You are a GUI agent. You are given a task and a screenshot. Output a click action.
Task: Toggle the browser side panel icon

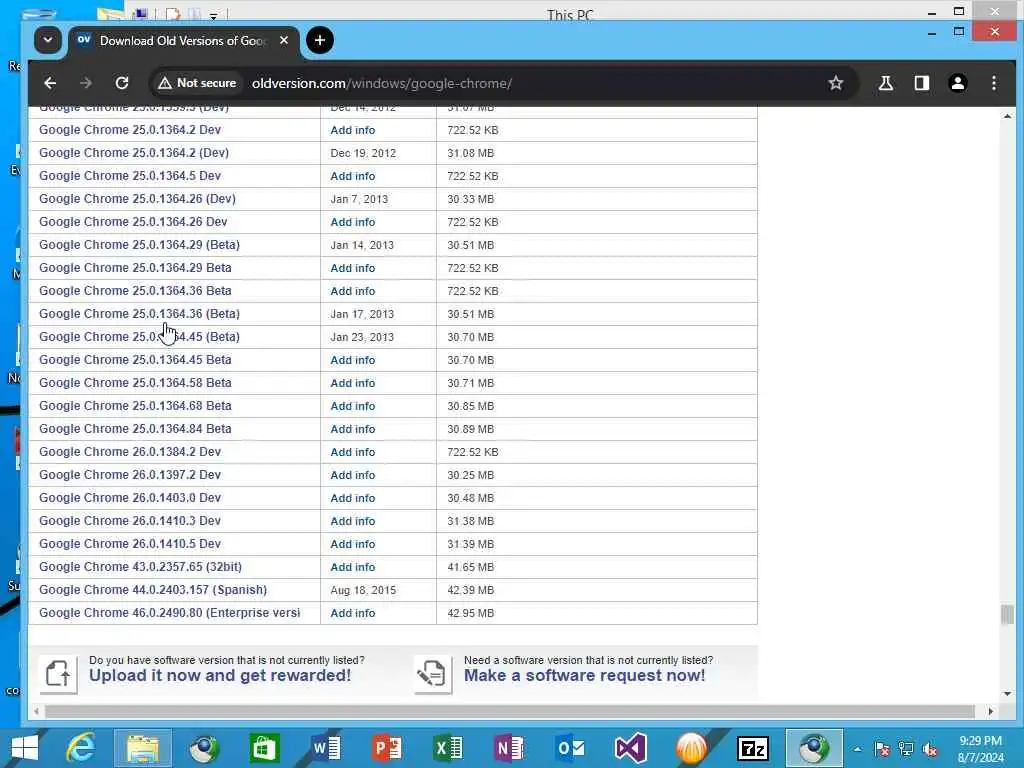click(921, 84)
